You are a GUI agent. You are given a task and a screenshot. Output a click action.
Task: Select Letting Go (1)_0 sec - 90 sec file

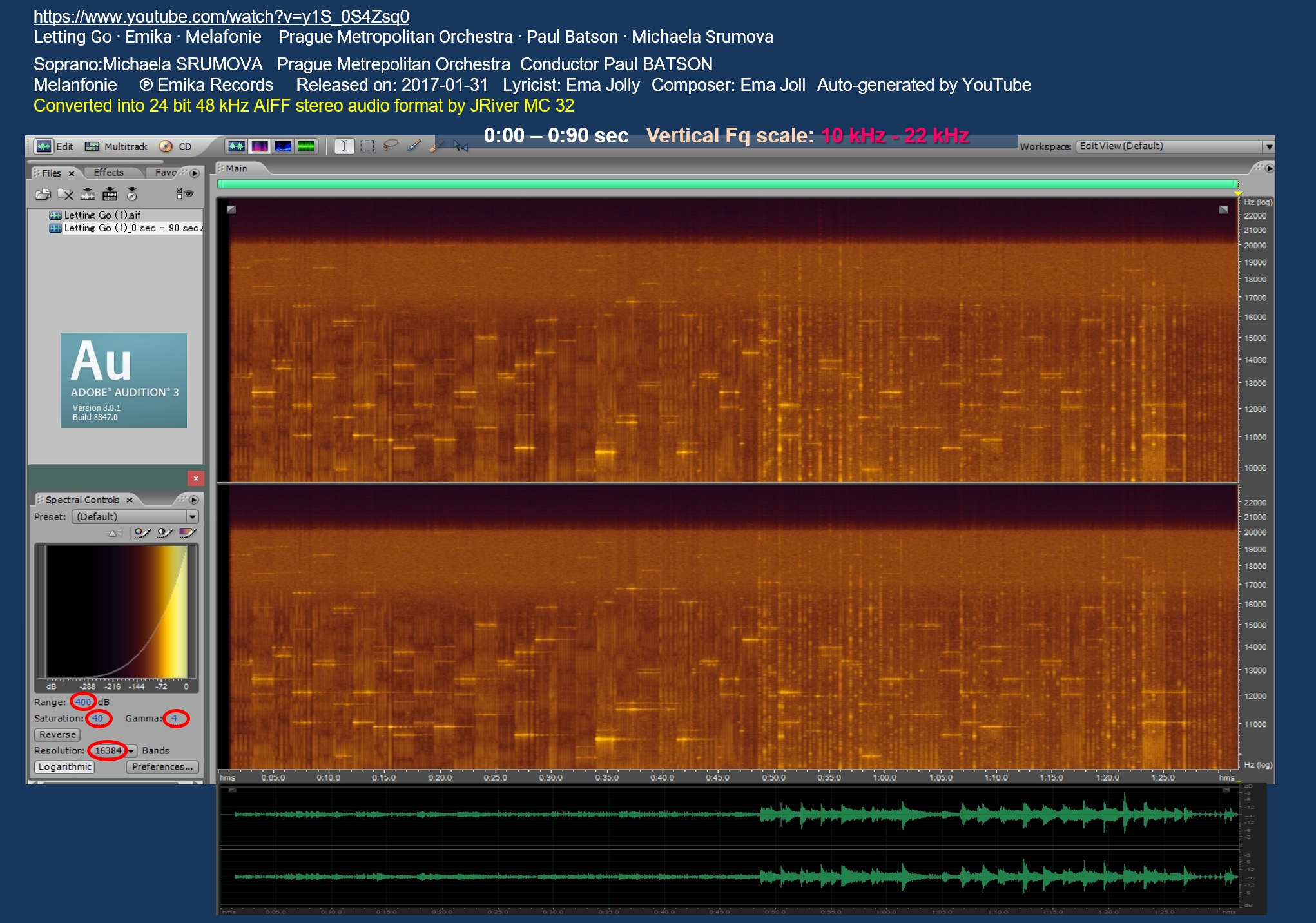coord(126,228)
